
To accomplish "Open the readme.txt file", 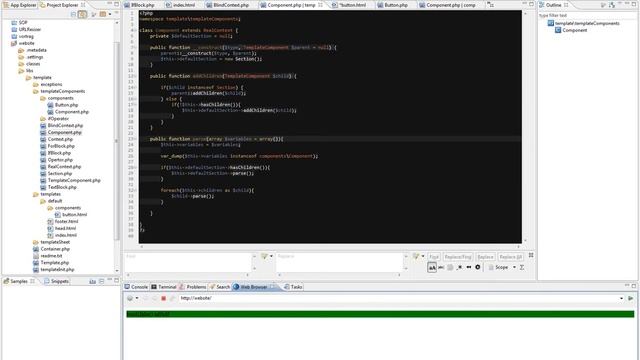I will coord(48,256).
